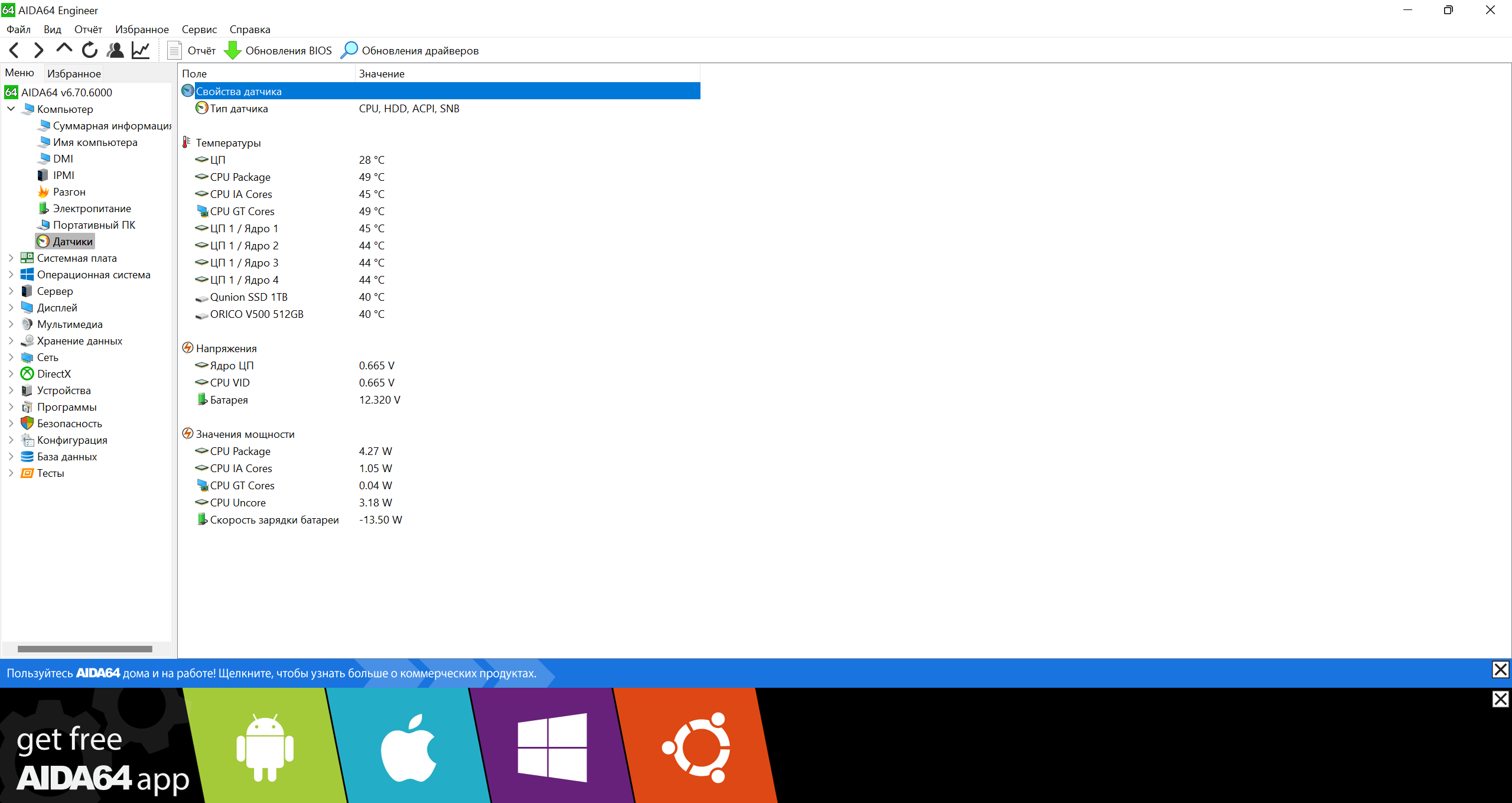The image size is (1512, 803).
Task: Click the Разгон flame icon
Action: click(43, 191)
